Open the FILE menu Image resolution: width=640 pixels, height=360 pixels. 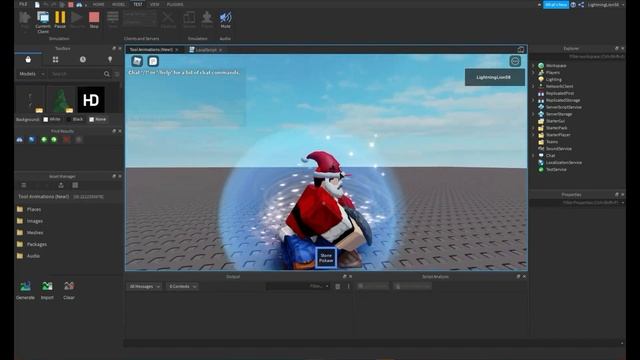point(23,4)
